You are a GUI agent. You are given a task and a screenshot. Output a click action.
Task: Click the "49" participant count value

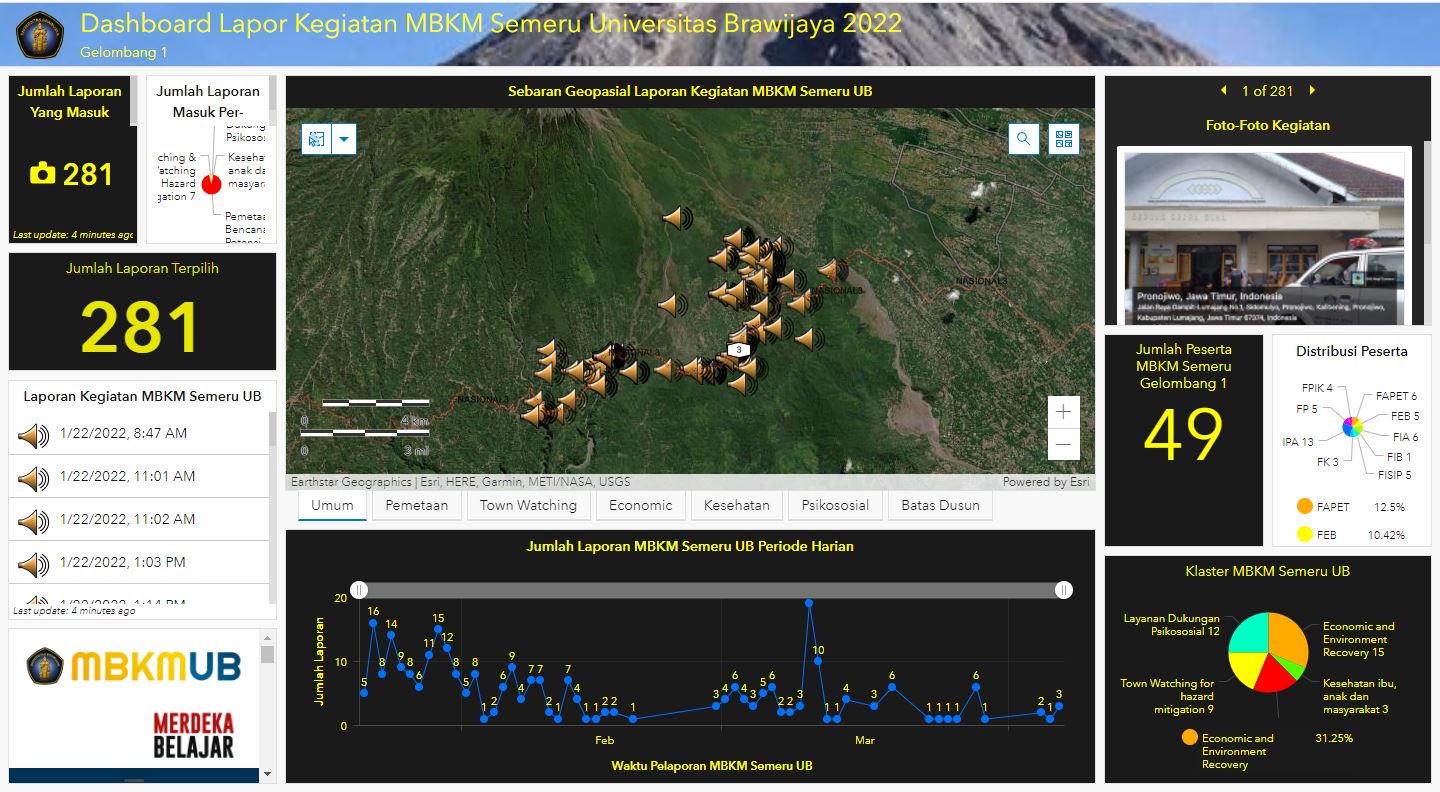[x=1183, y=436]
